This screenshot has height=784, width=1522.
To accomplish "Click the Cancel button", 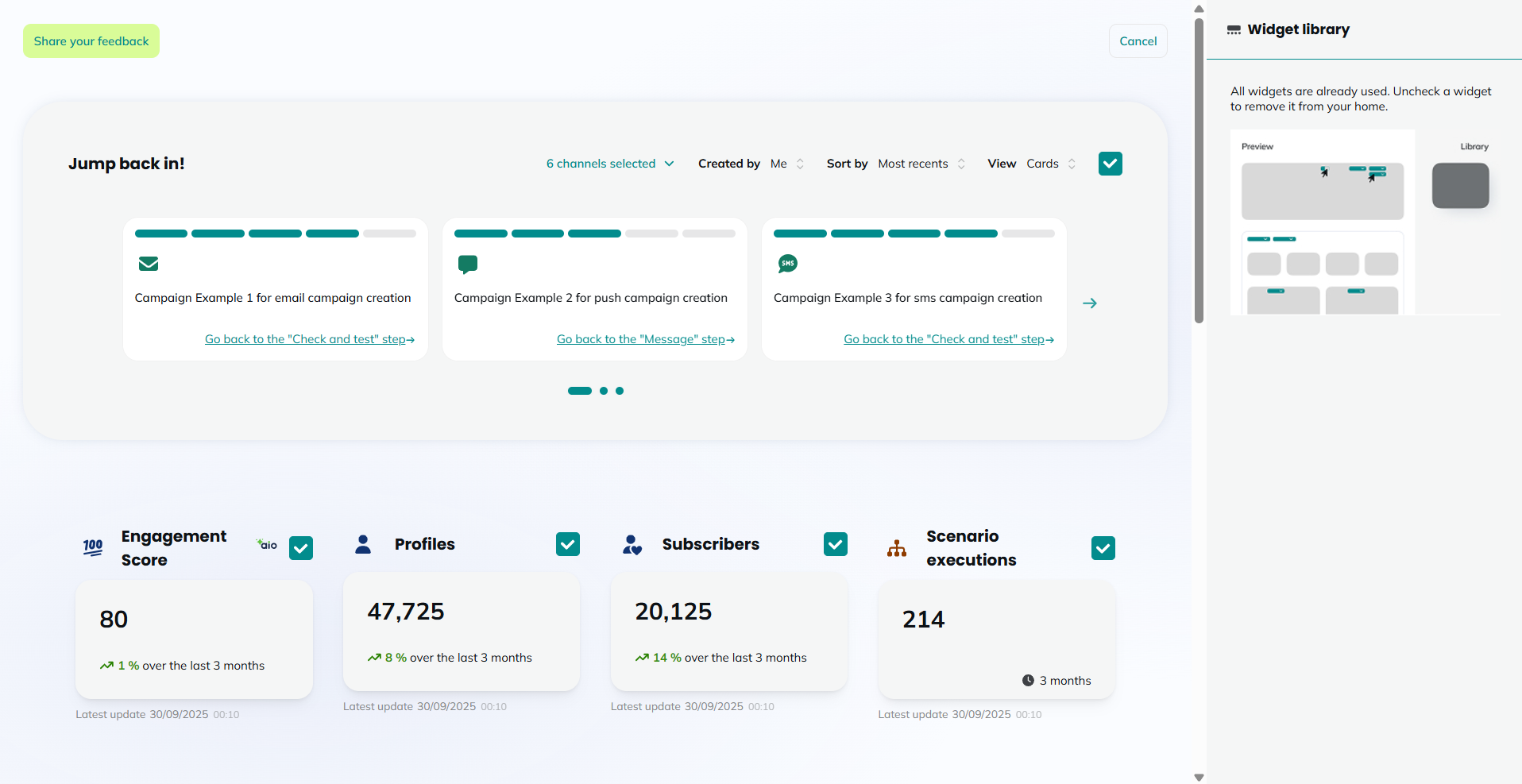I will click(1138, 41).
